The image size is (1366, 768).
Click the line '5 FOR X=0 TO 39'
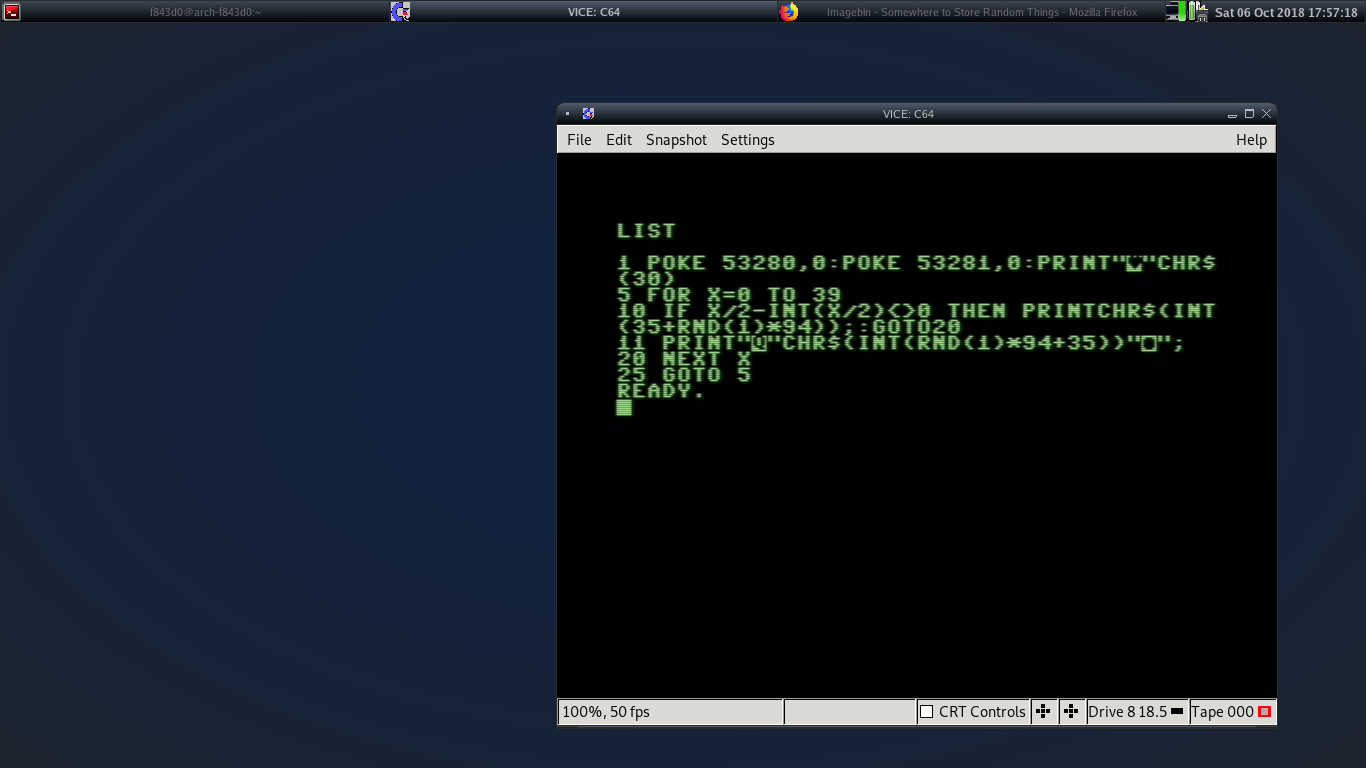pos(729,295)
